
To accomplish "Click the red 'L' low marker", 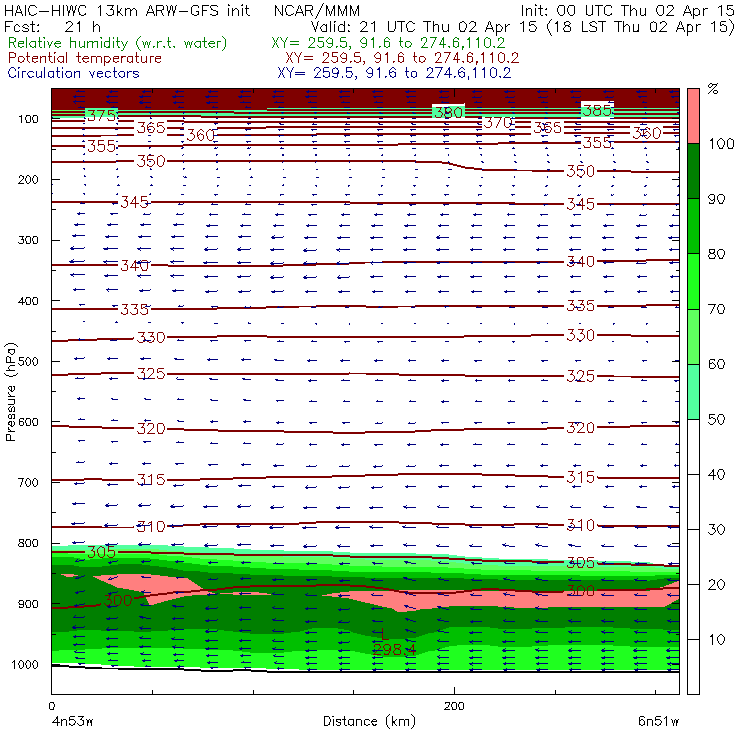I will 384,635.
